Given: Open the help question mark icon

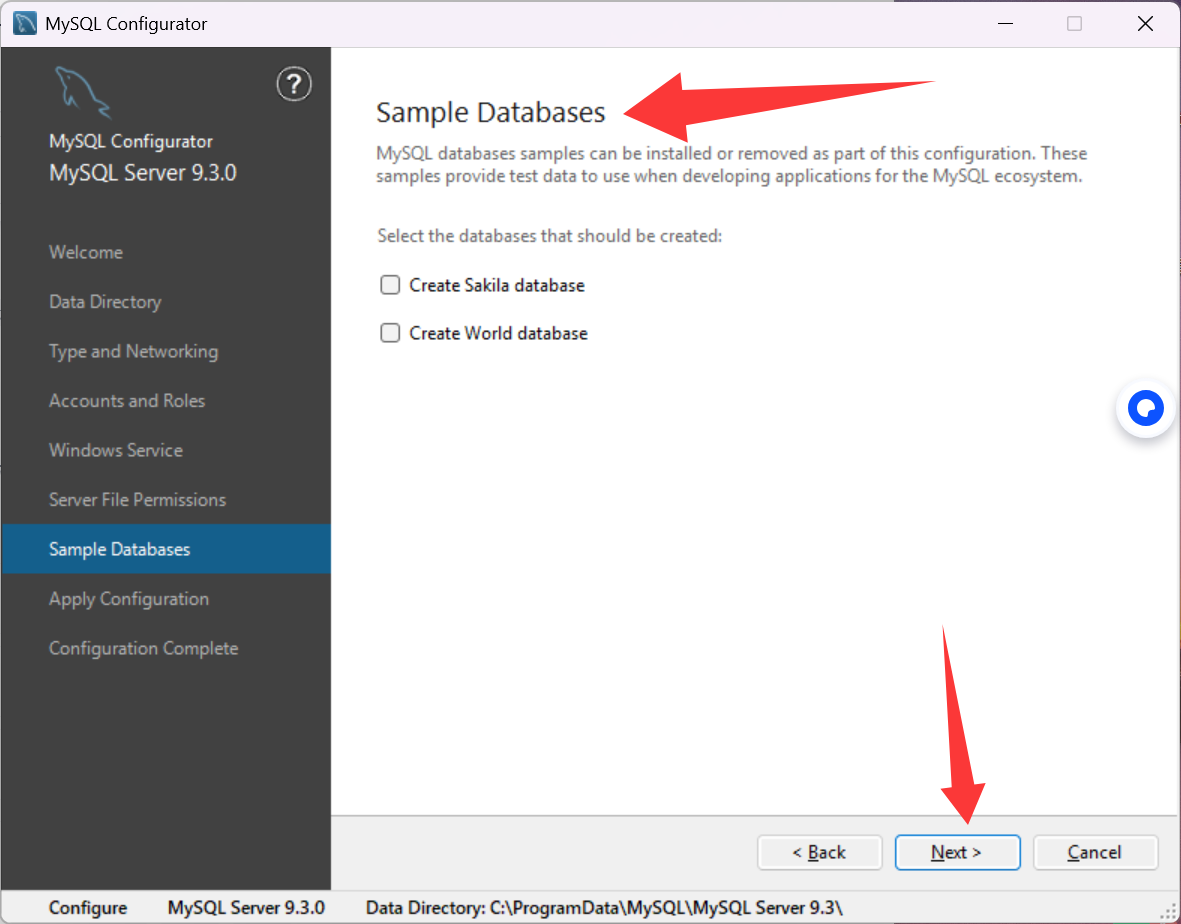Looking at the screenshot, I should click(x=294, y=84).
